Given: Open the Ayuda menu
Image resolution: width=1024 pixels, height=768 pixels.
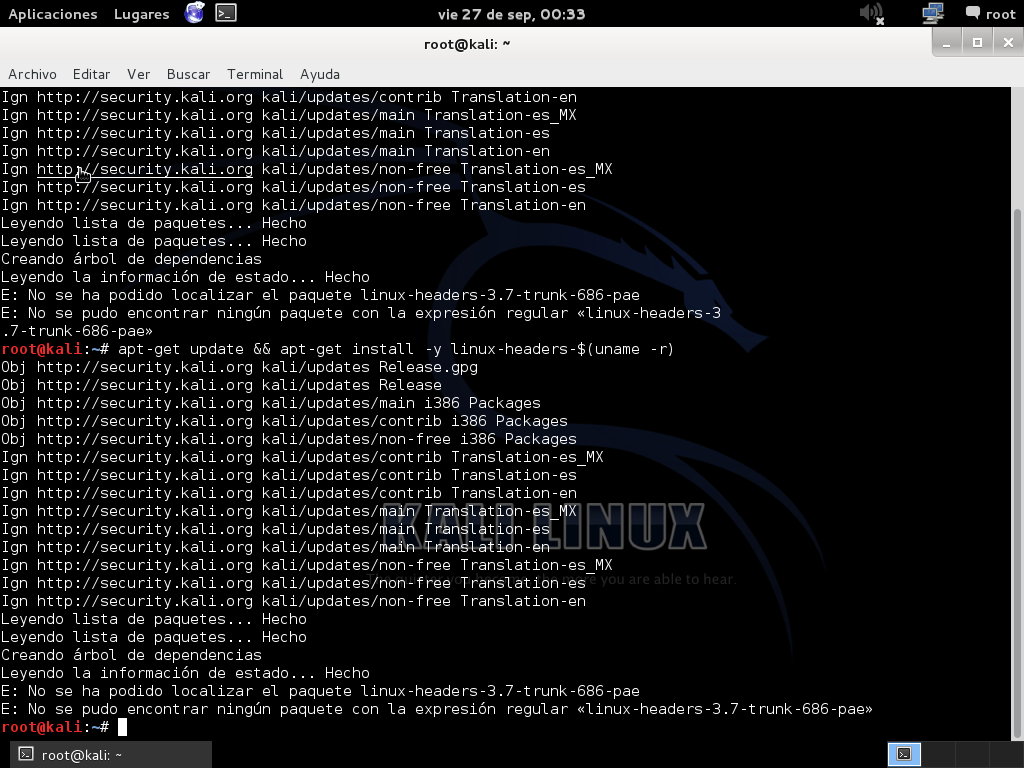Looking at the screenshot, I should [x=320, y=74].
